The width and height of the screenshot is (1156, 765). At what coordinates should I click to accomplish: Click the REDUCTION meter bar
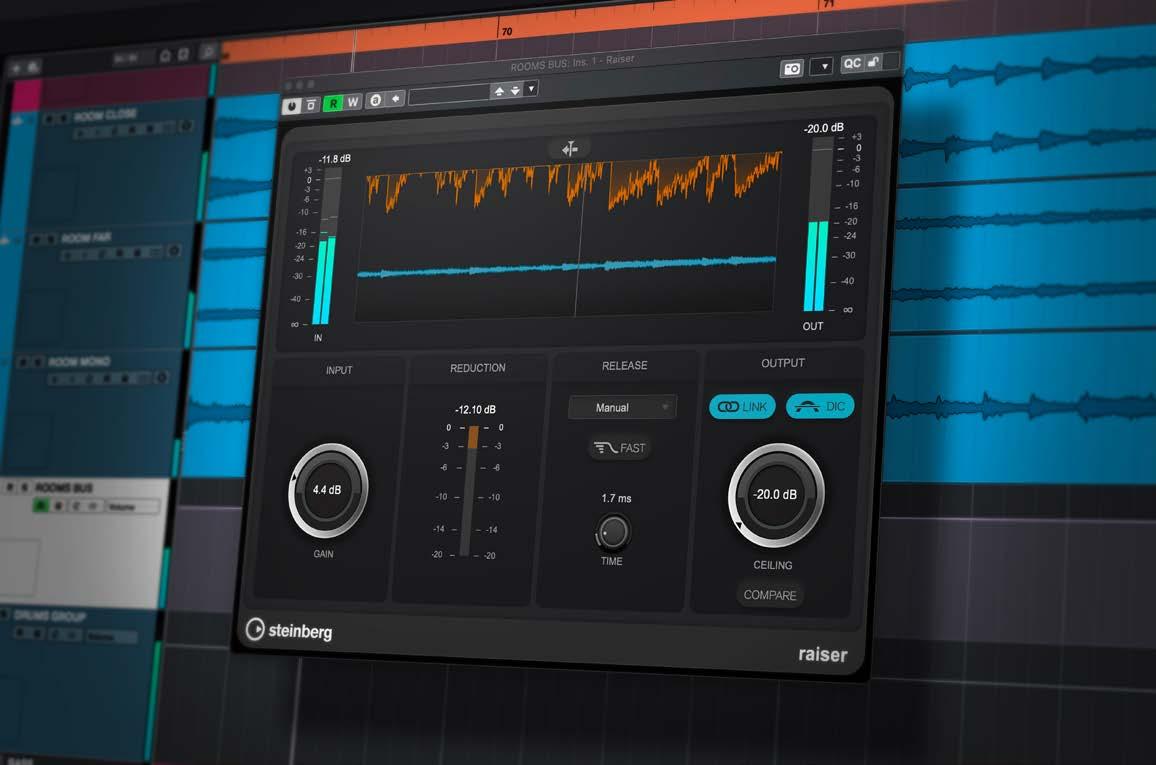click(x=467, y=492)
